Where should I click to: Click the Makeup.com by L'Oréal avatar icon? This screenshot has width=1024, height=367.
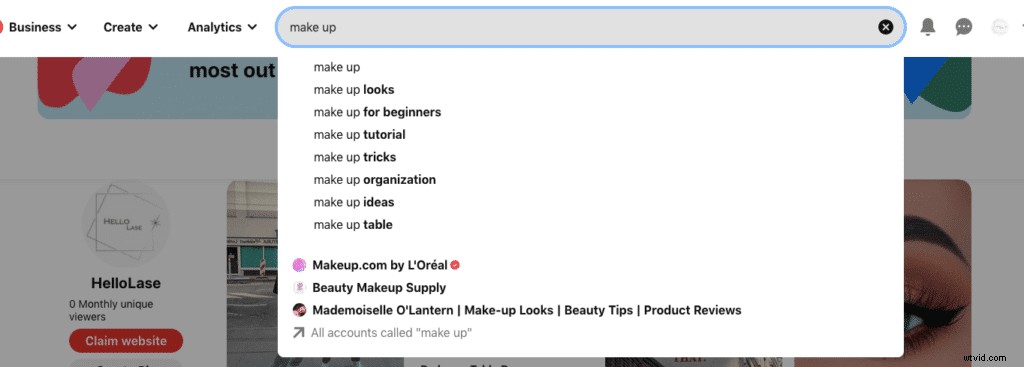point(299,265)
